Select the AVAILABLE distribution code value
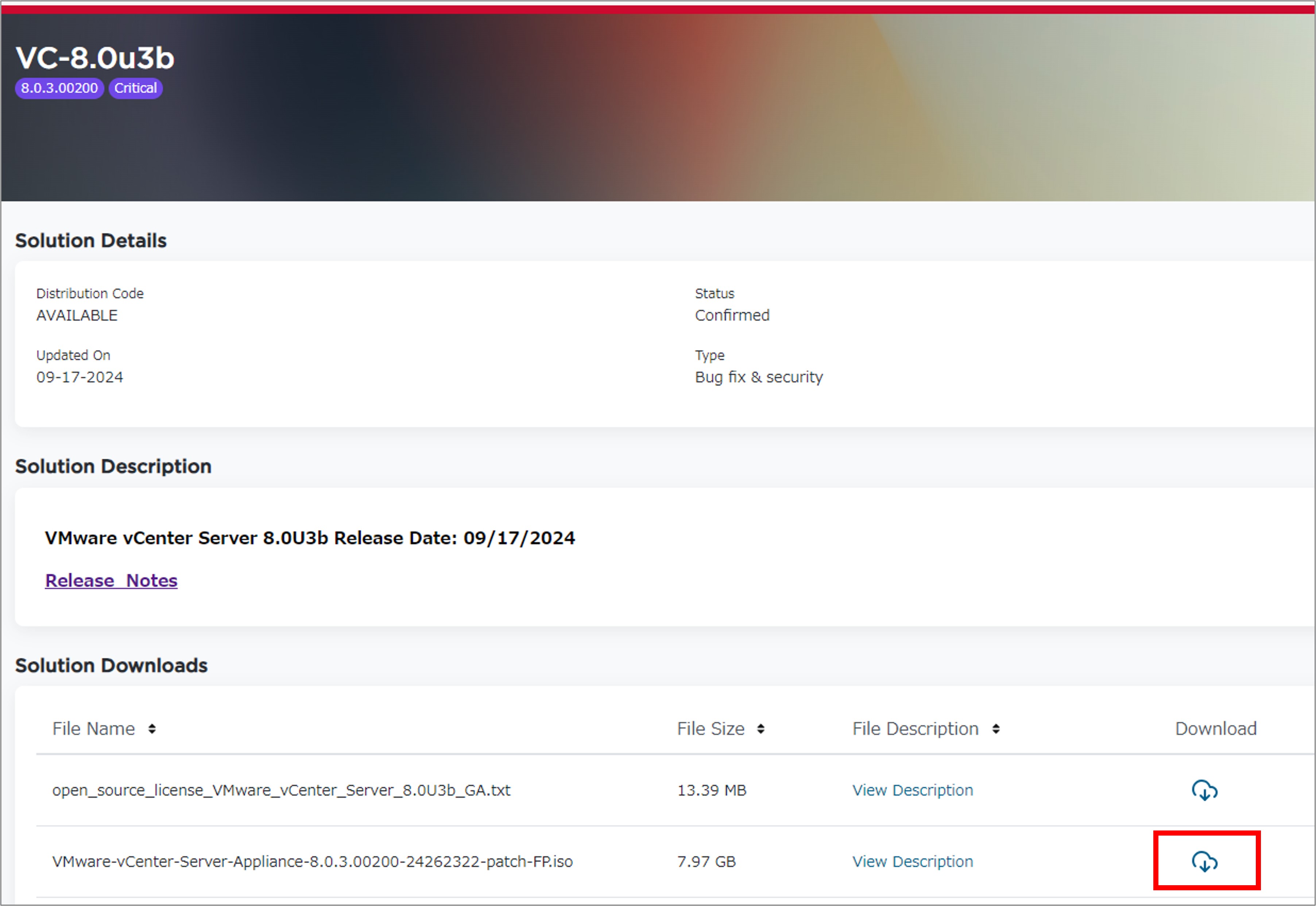The image size is (1316, 906). (x=77, y=316)
